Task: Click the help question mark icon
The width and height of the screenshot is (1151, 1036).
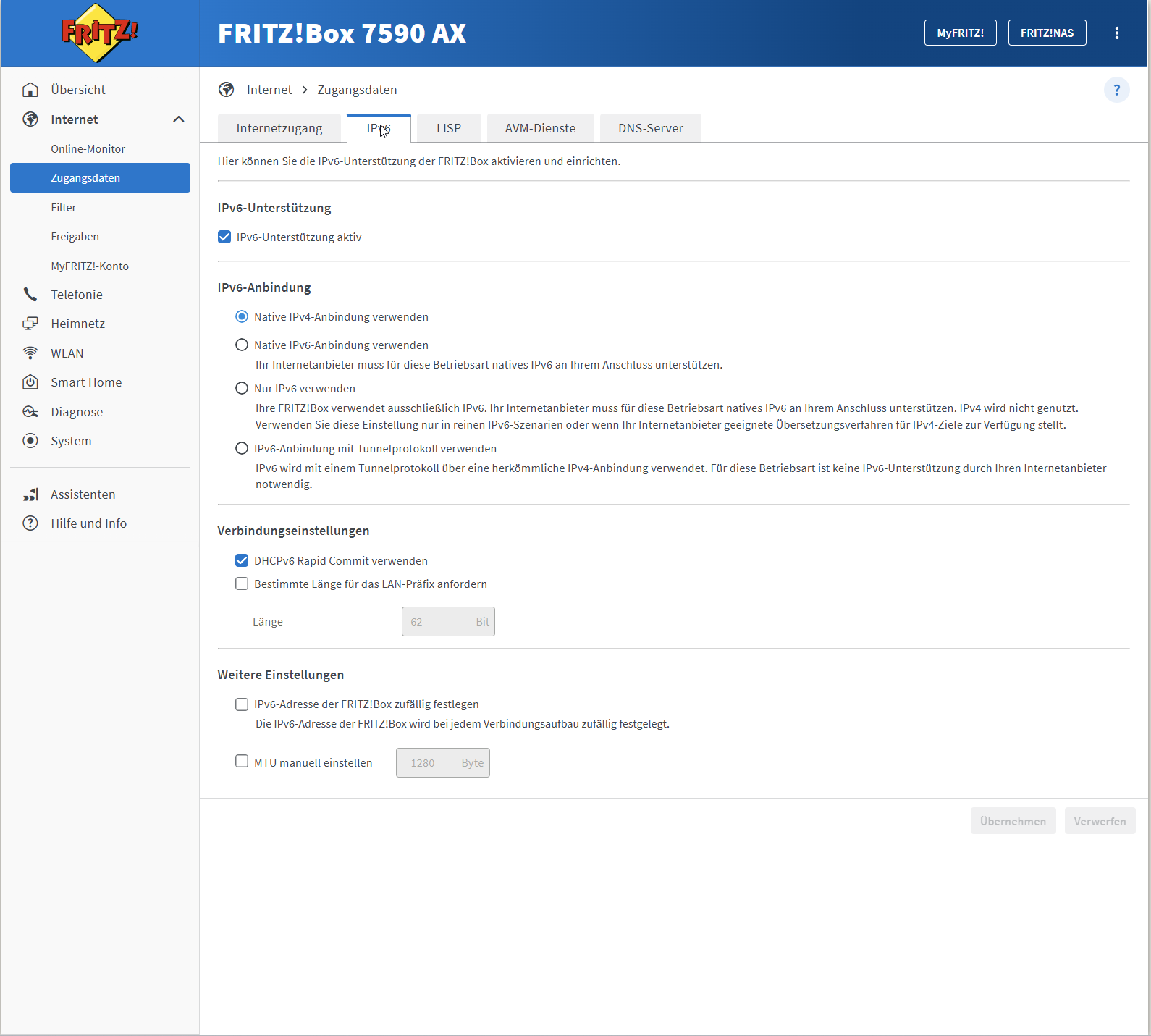Action: (x=1117, y=90)
